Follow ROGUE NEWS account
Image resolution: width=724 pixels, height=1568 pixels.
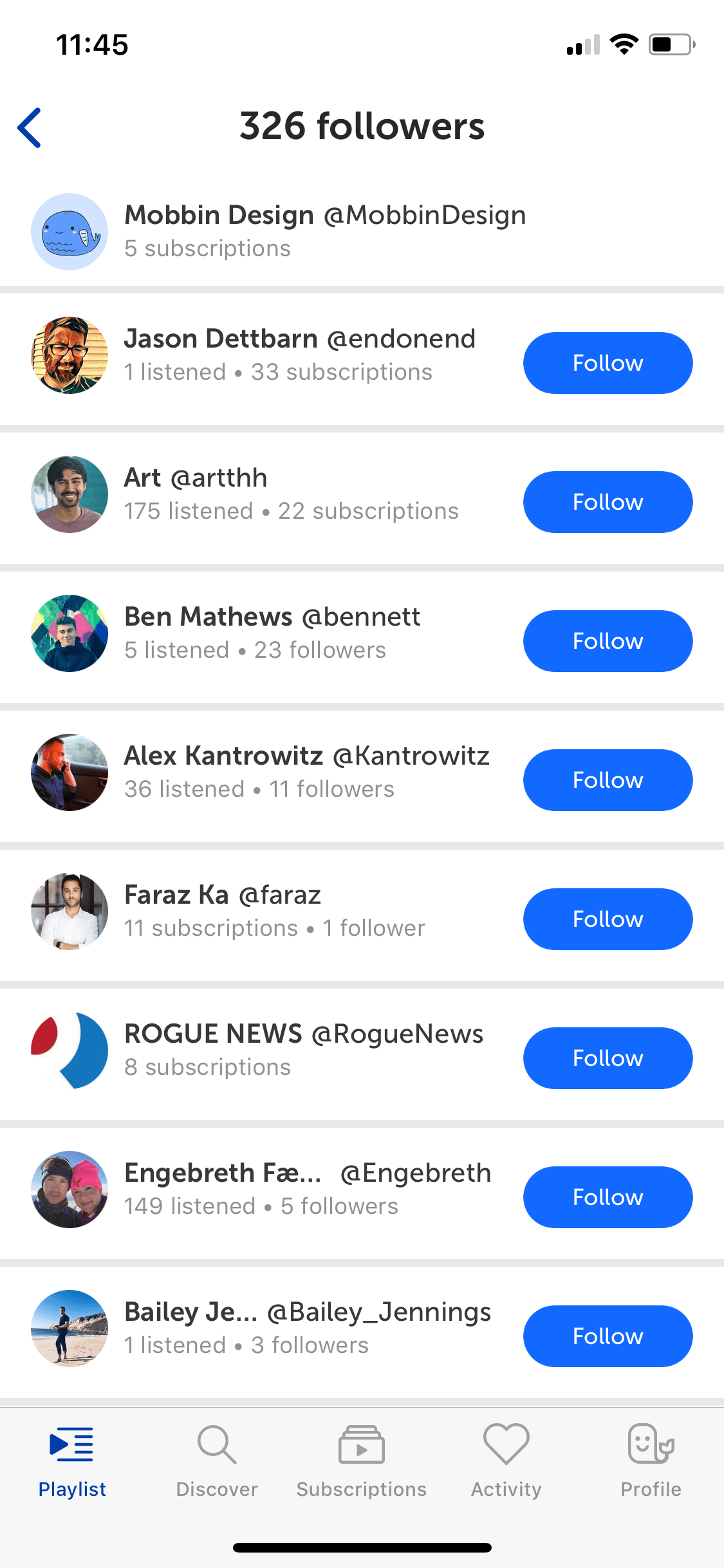[608, 1058]
